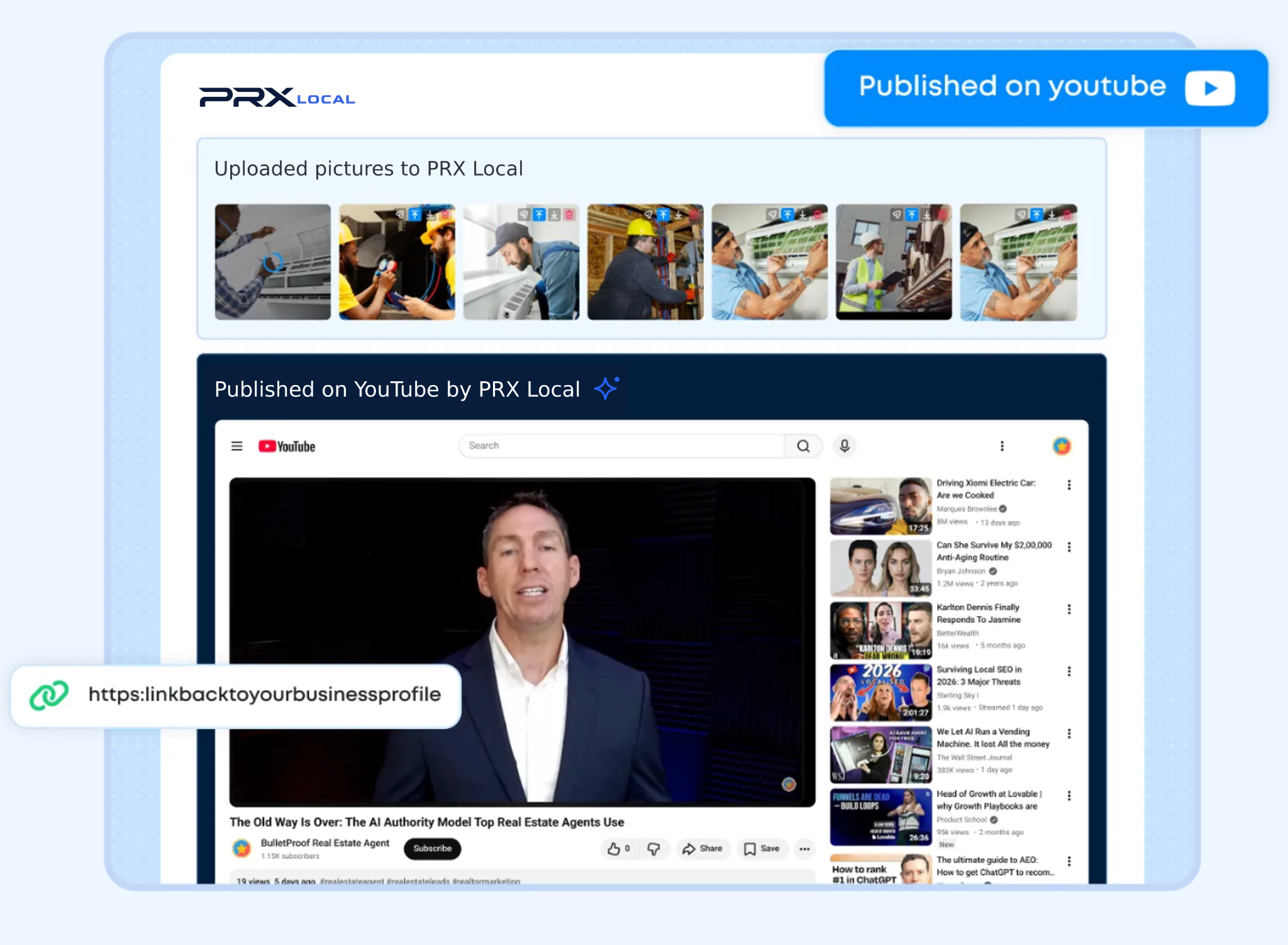The width and height of the screenshot is (1288, 945).
Task: Dislike the video with thumbs down
Action: point(654,849)
